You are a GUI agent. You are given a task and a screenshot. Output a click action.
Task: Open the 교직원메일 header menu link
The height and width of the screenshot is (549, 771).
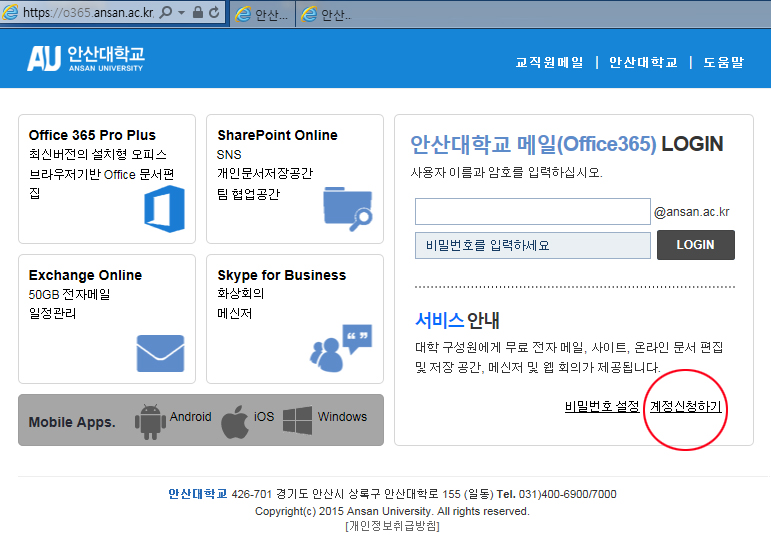(549, 62)
